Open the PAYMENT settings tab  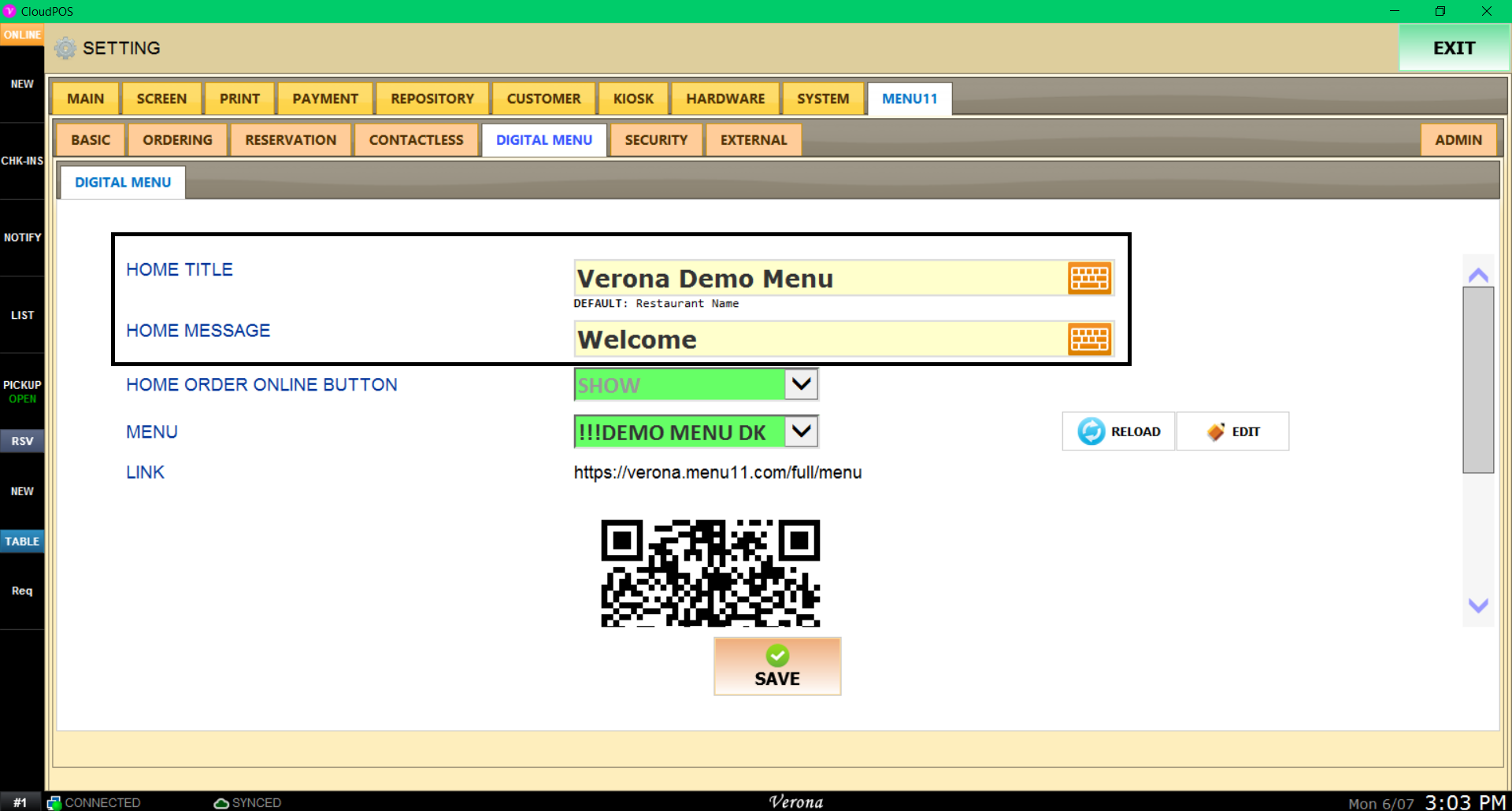tap(325, 99)
